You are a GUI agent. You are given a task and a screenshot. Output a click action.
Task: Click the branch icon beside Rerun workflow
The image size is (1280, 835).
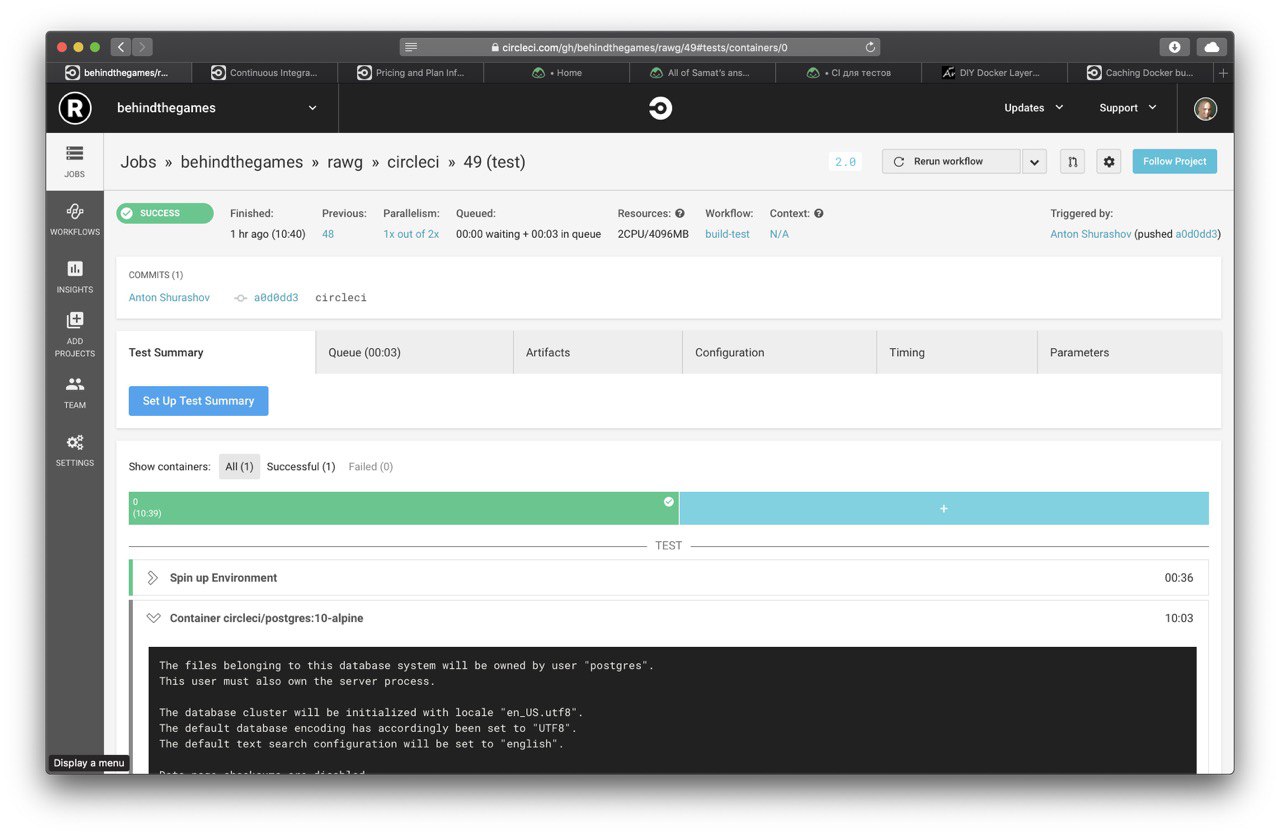click(1072, 161)
